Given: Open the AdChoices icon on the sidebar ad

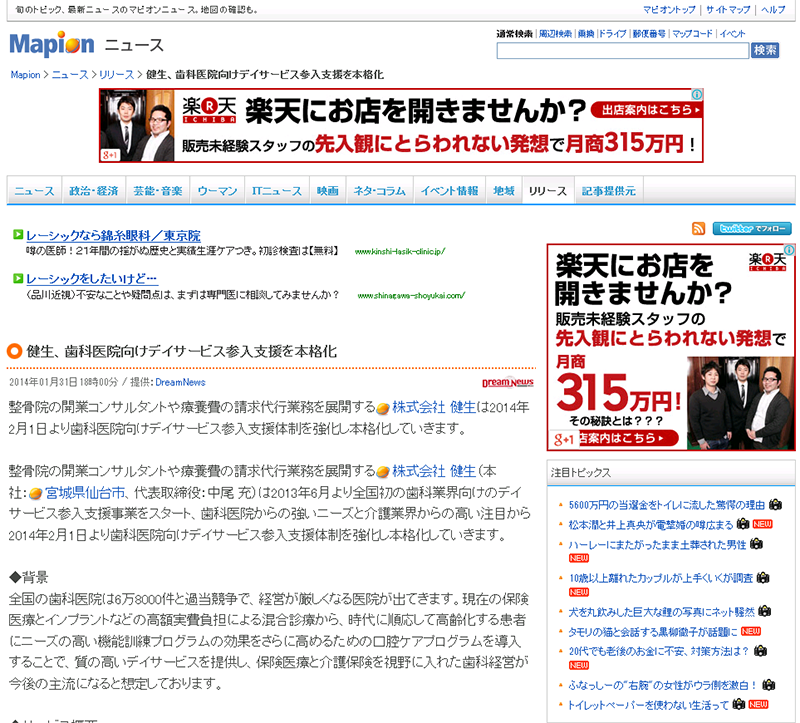Looking at the screenshot, I should tap(789, 250).
